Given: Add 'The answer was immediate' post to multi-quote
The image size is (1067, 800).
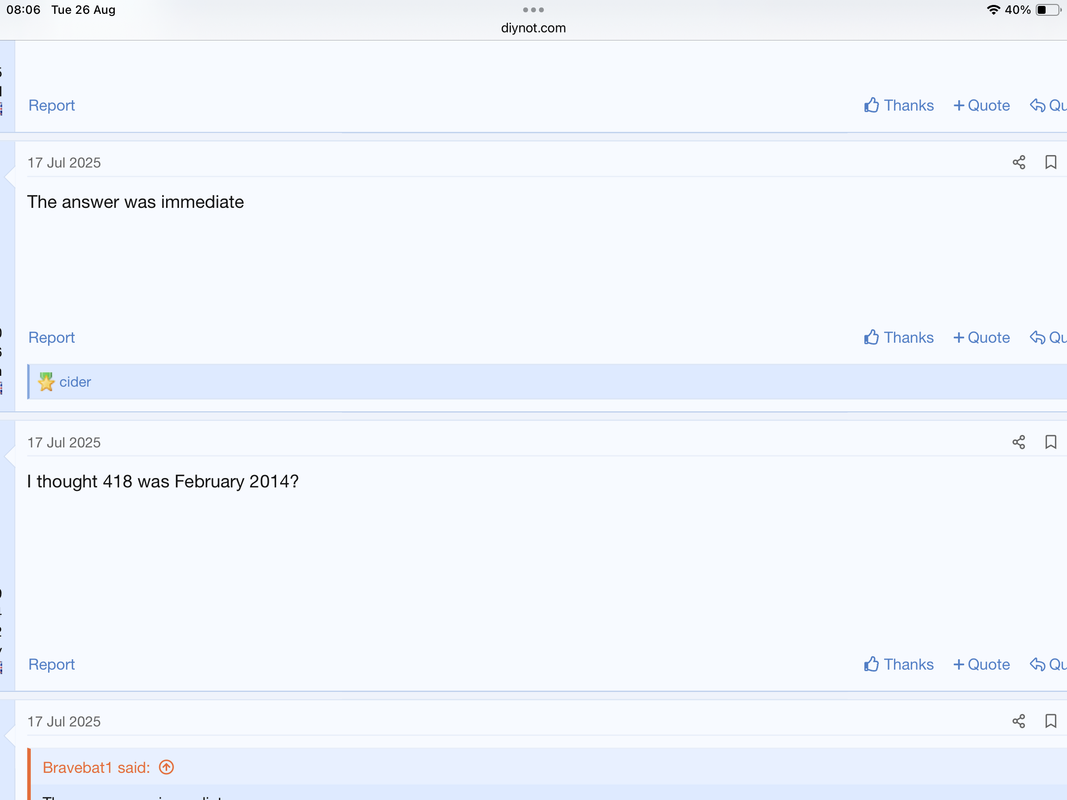Looking at the screenshot, I should pyautogui.click(x=981, y=337).
